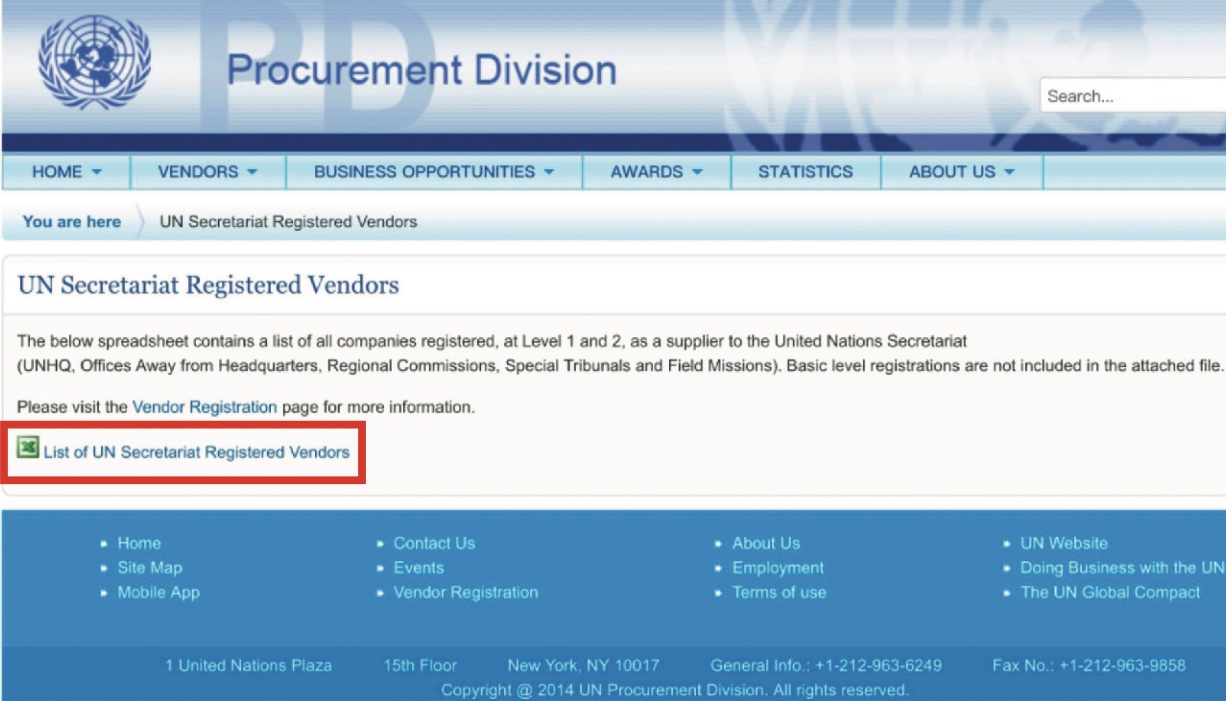Click the breadcrumb 'UN Secretariat Registered Vendors'
Viewport: 1226px width, 701px height.
coord(288,222)
